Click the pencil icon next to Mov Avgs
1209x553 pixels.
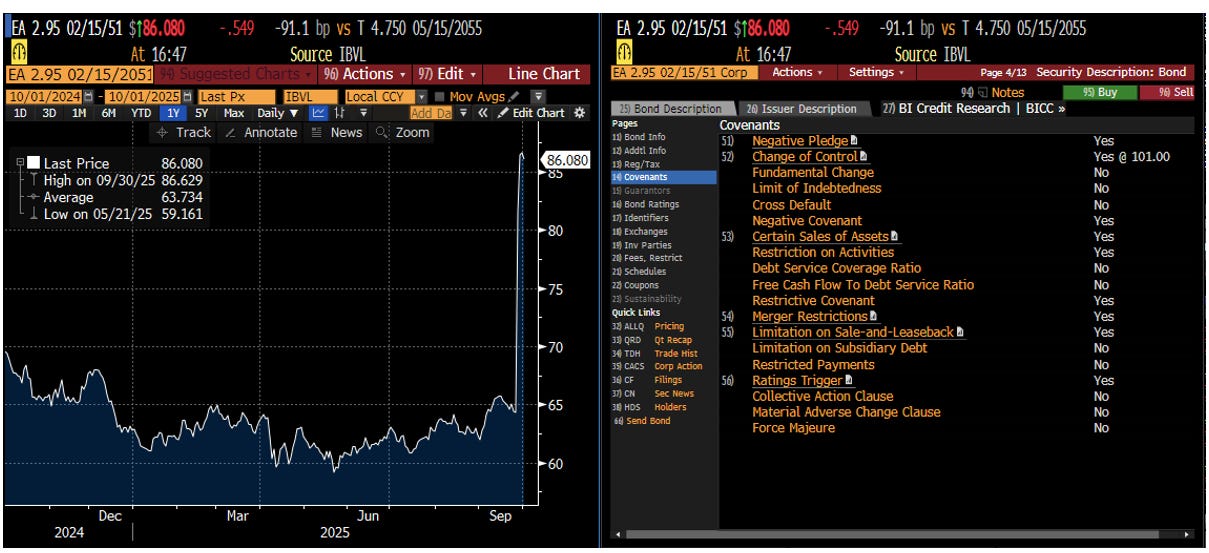pyautogui.click(x=515, y=96)
